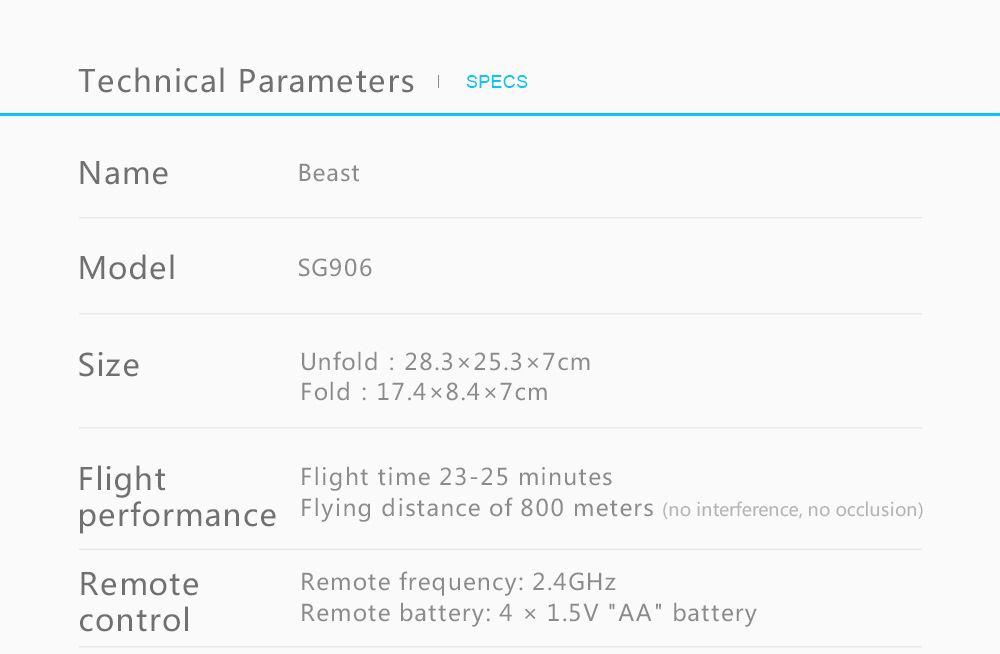Click the SG906 model number
The height and width of the screenshot is (654, 1000).
pyautogui.click(x=335, y=268)
